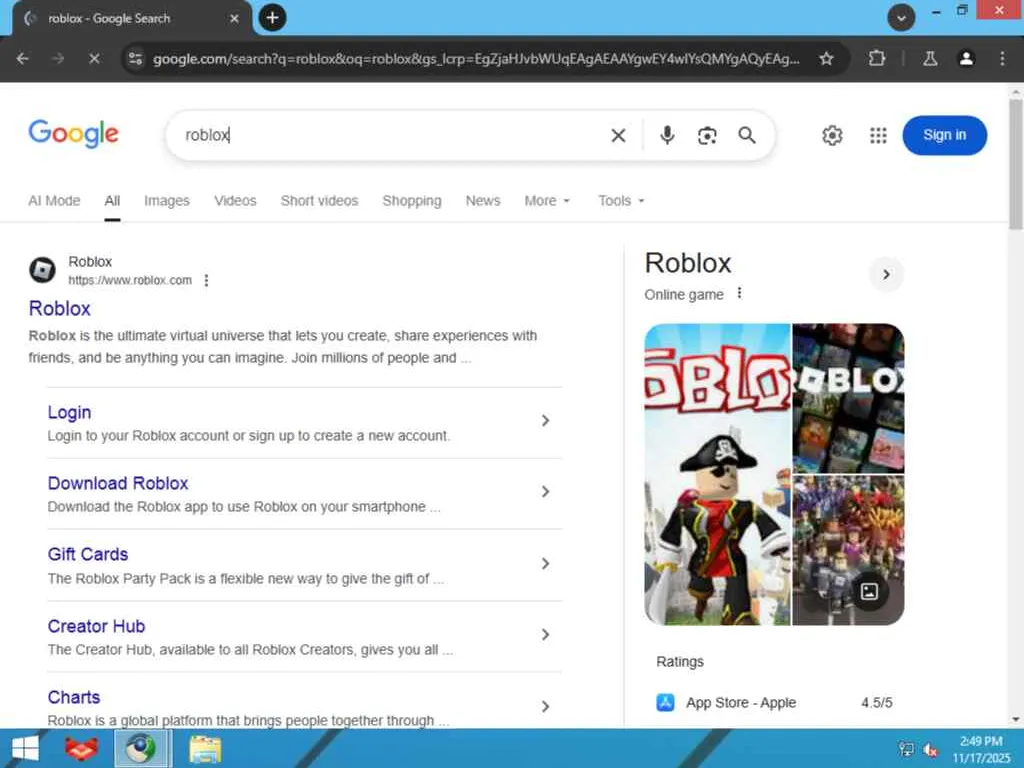Viewport: 1024px width, 768px height.
Task: Open the tab search dropdown arrow
Action: [901, 18]
